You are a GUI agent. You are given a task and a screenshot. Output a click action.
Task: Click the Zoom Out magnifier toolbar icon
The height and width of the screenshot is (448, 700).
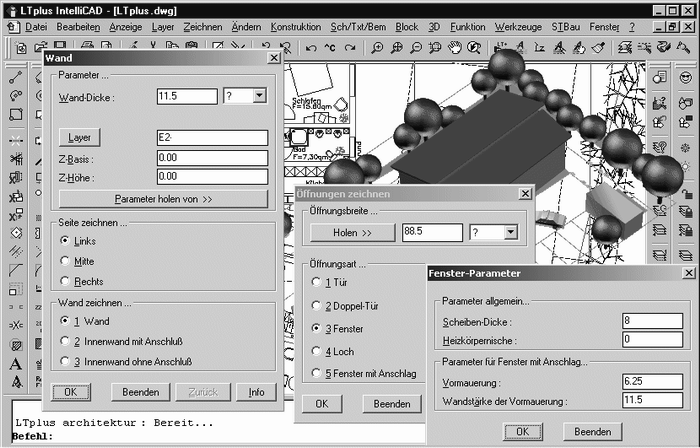[x=416, y=47]
